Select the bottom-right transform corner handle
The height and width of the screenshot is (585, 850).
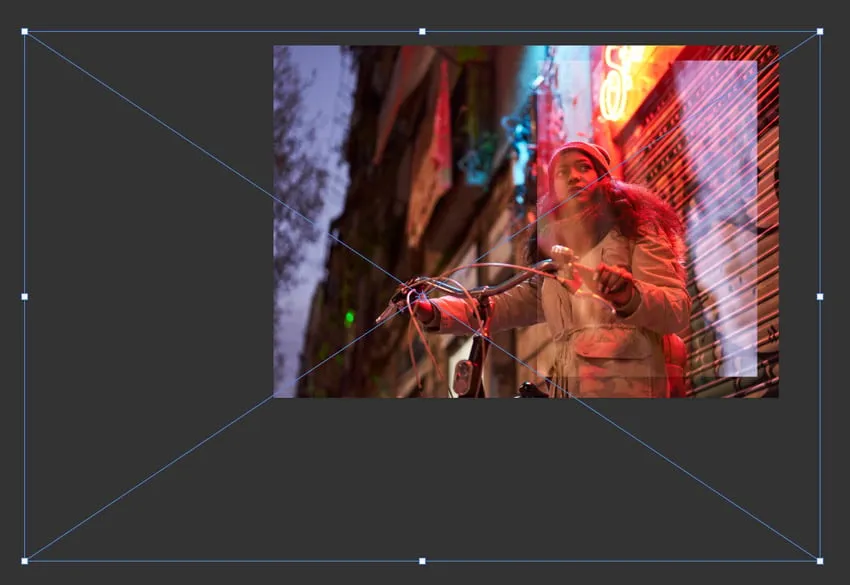point(820,560)
